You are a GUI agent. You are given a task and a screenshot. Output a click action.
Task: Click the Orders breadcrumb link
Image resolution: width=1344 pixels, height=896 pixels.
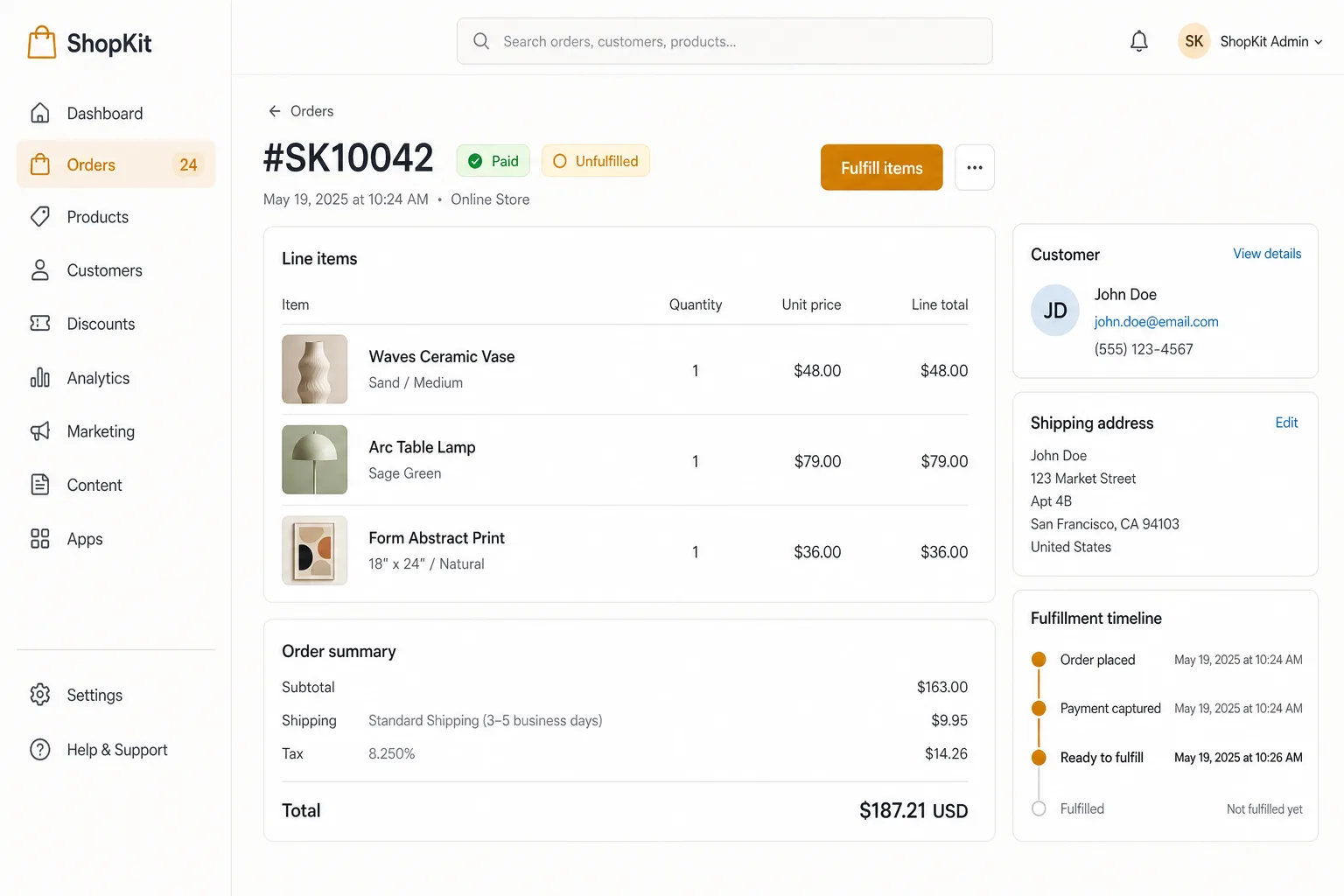tap(312, 111)
